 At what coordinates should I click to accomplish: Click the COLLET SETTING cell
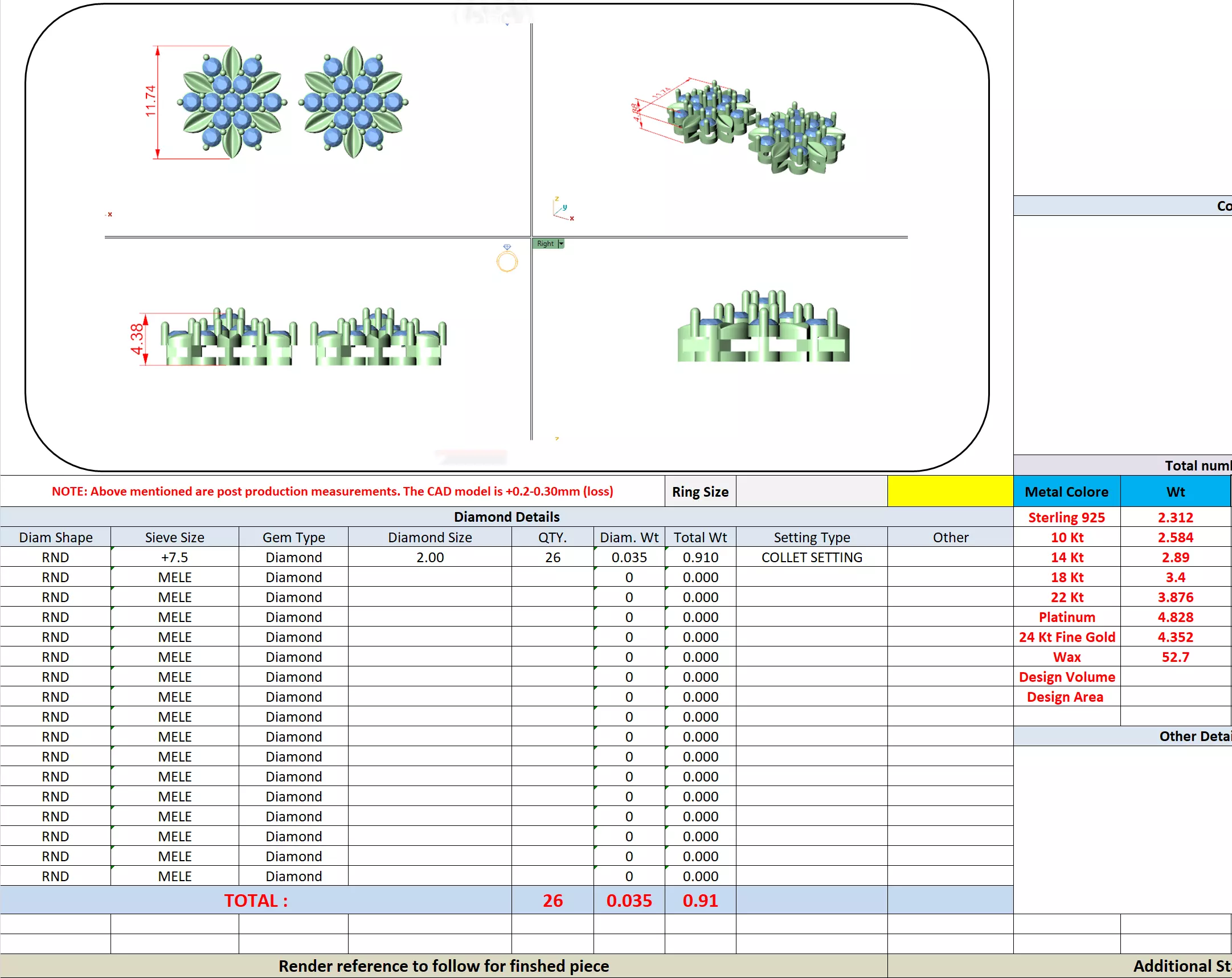(x=812, y=557)
